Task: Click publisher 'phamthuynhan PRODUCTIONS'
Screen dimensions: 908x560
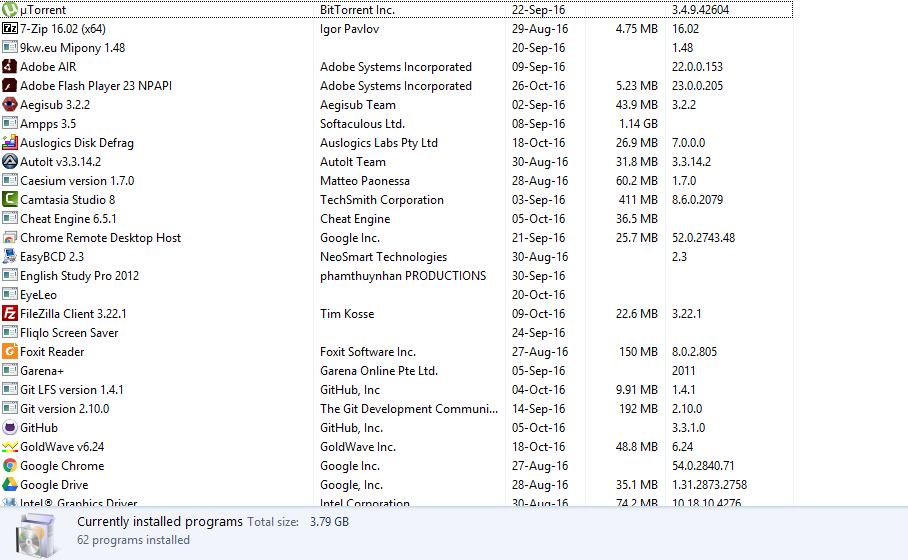Action: click(403, 276)
